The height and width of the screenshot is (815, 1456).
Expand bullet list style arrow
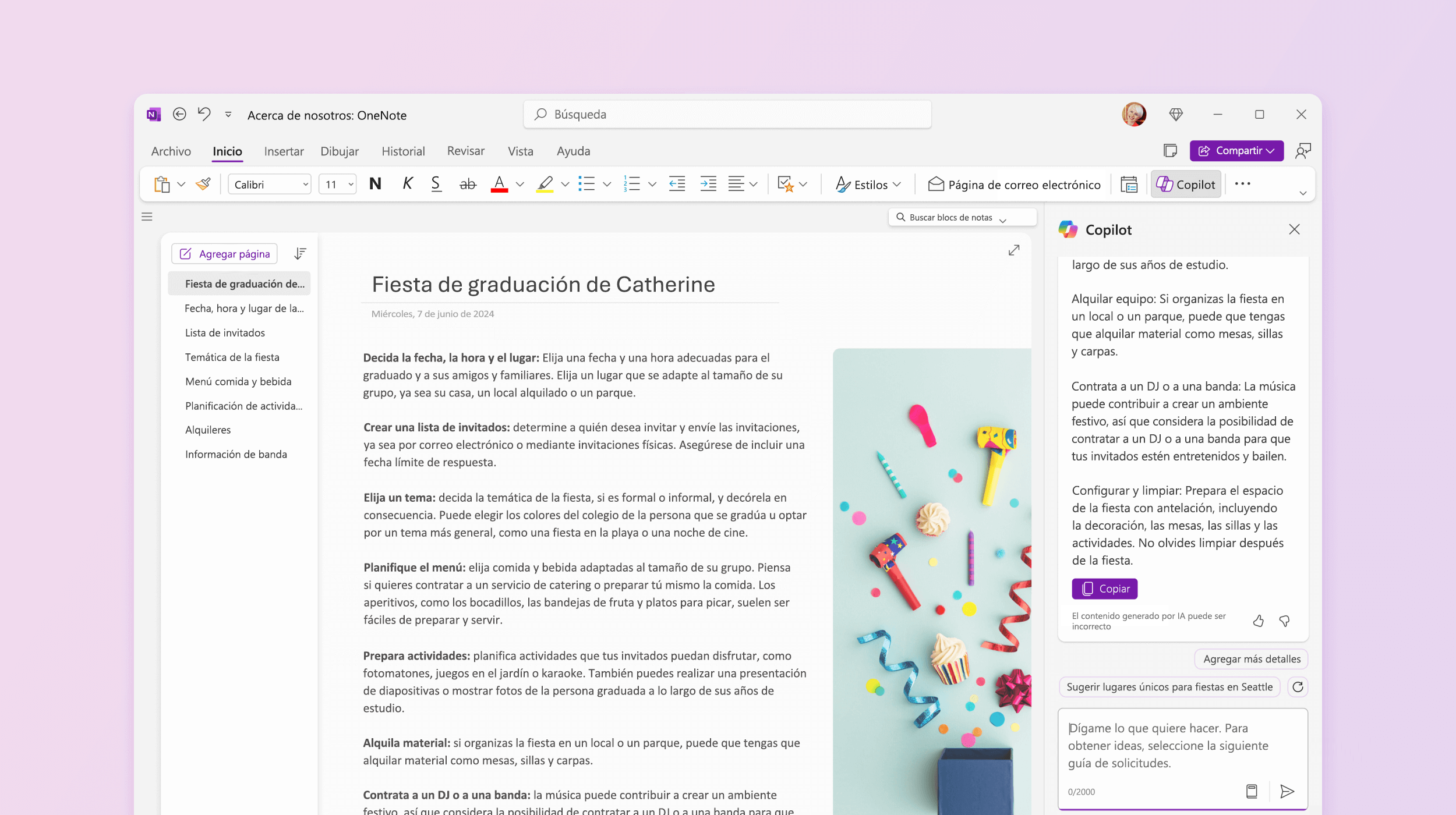607,185
